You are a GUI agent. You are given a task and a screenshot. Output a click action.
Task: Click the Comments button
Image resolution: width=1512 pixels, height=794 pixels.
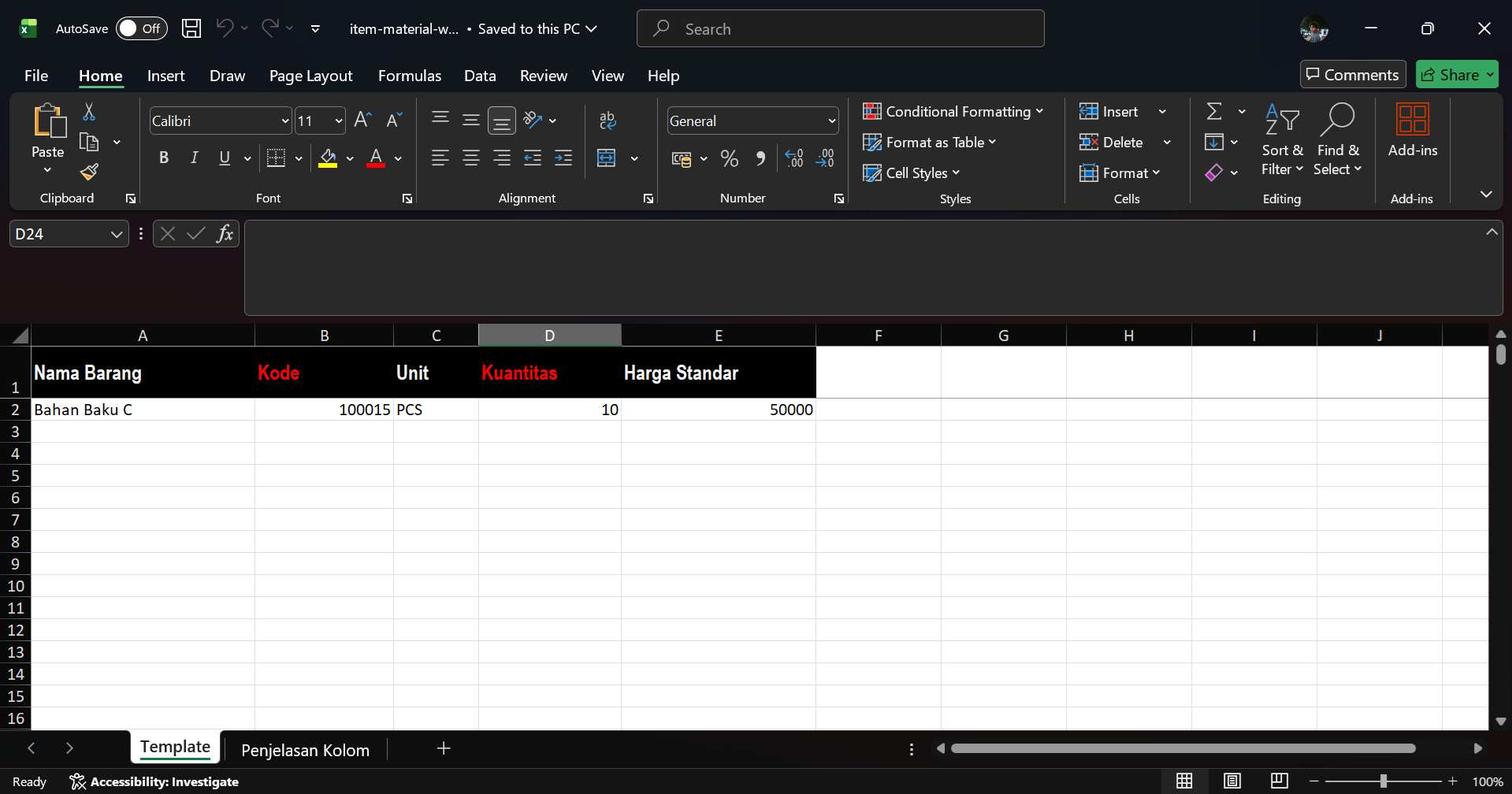(x=1352, y=75)
